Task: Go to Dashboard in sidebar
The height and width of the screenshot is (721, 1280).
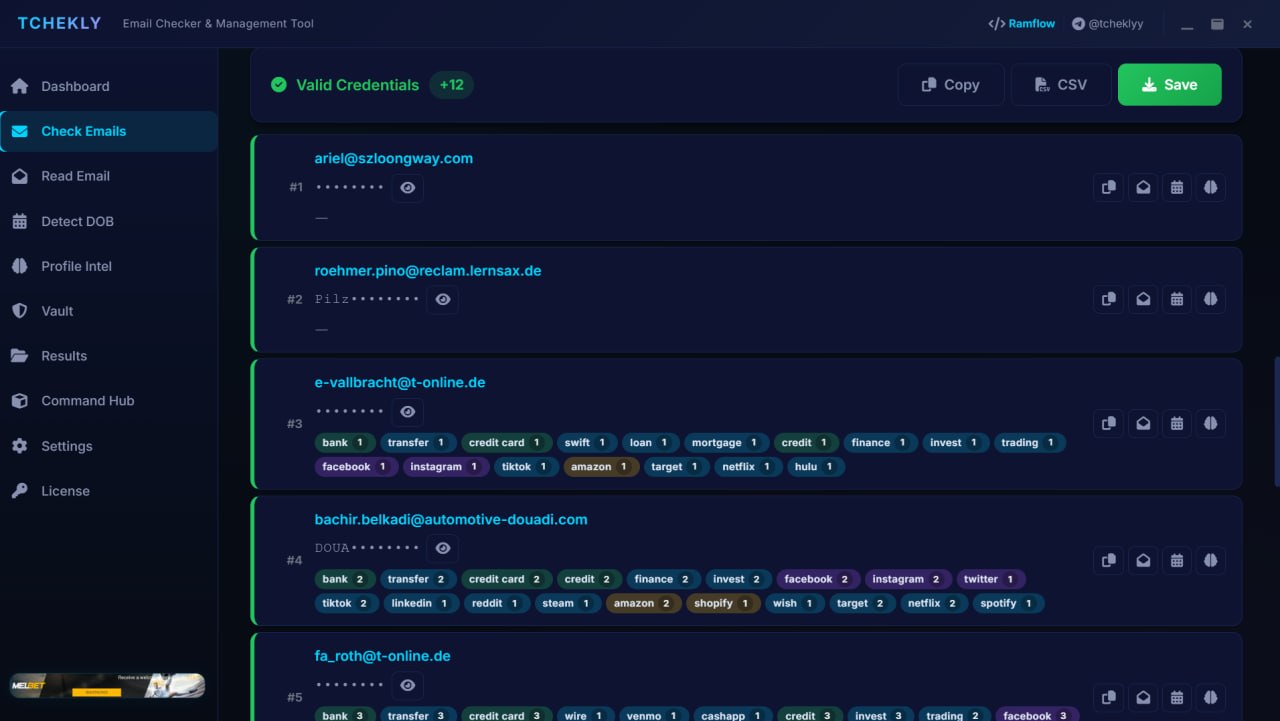Action: click(109, 86)
